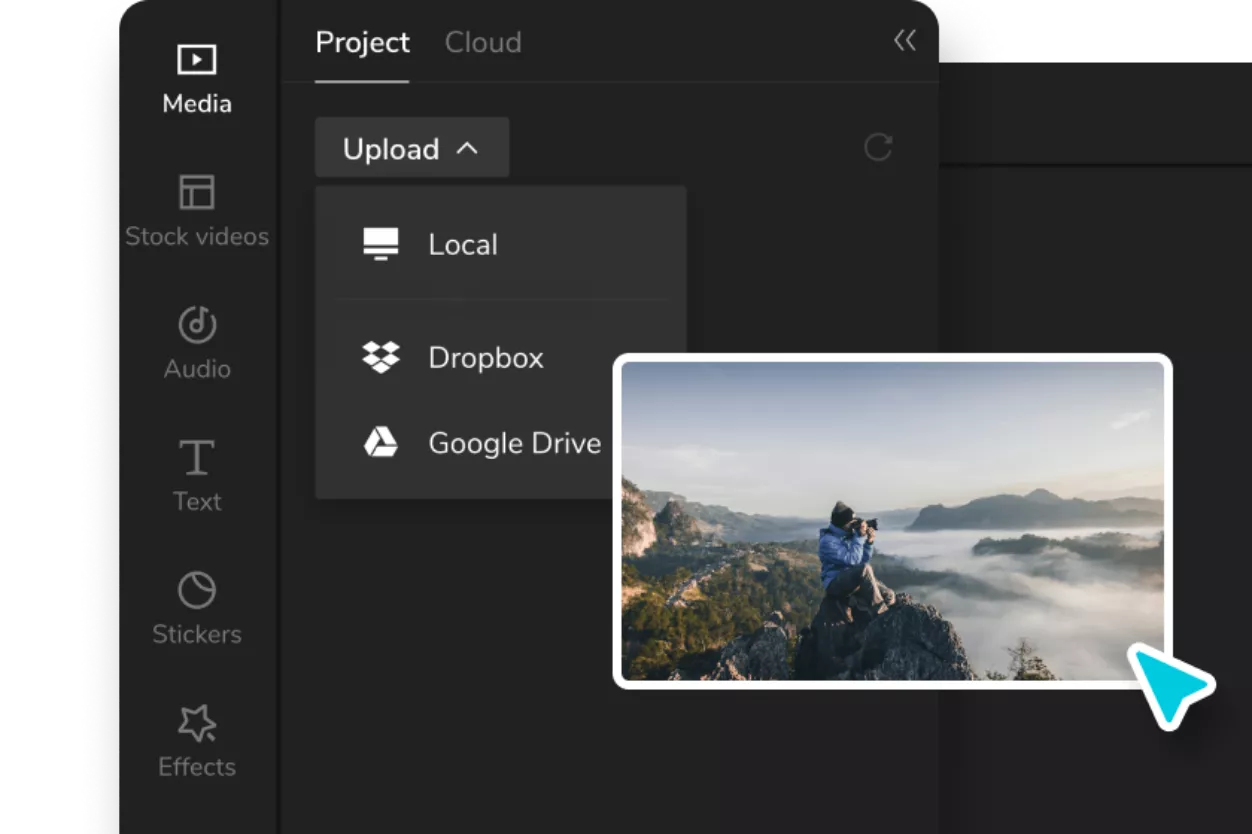Open the Media panel icon
Image resolution: width=1252 pixels, height=834 pixels.
(197, 60)
